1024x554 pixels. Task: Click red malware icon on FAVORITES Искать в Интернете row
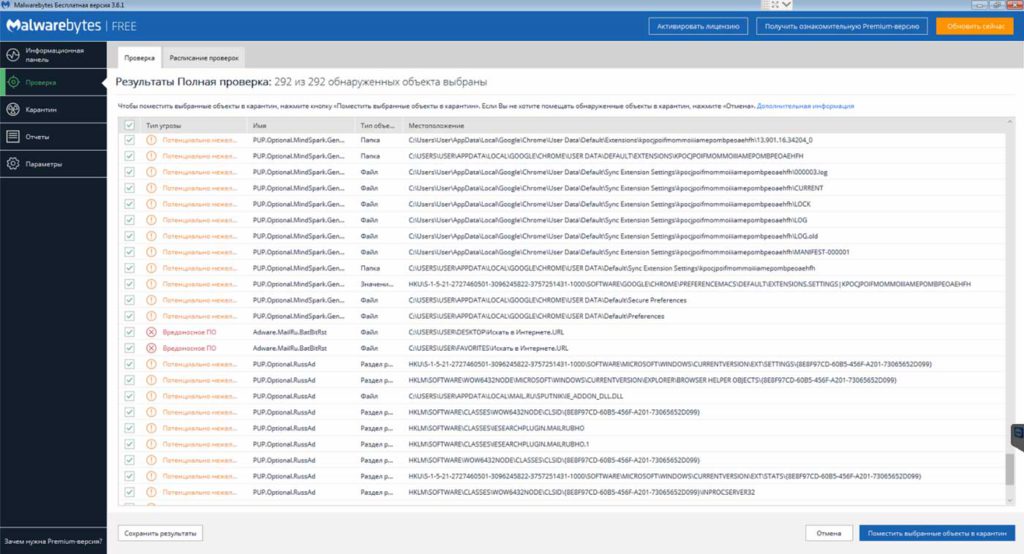(151, 348)
